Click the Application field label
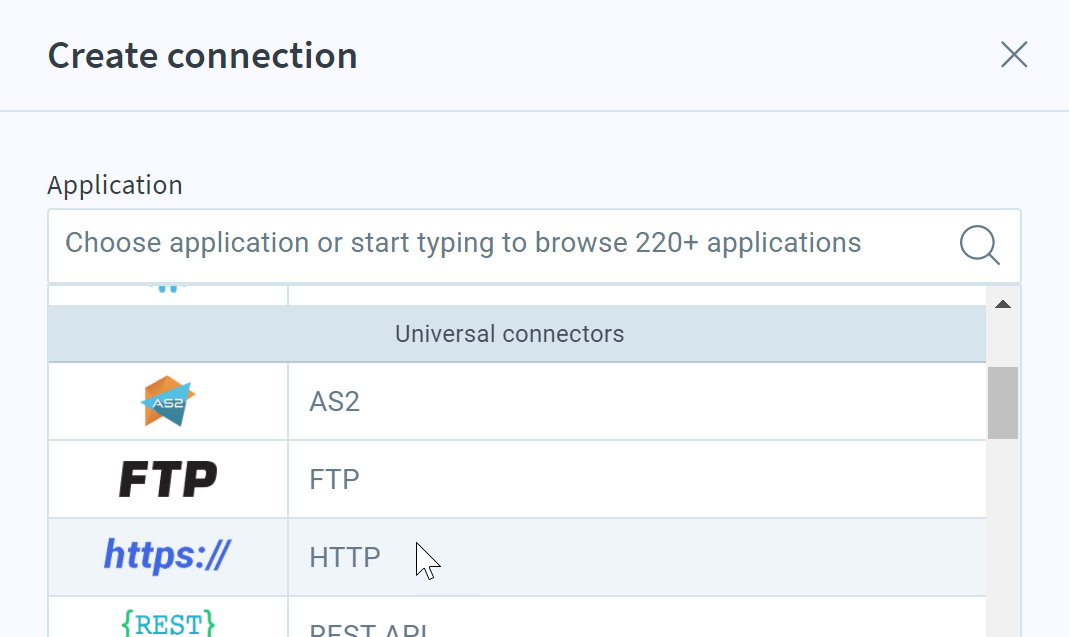Viewport: 1069px width, 637px height. pos(115,186)
